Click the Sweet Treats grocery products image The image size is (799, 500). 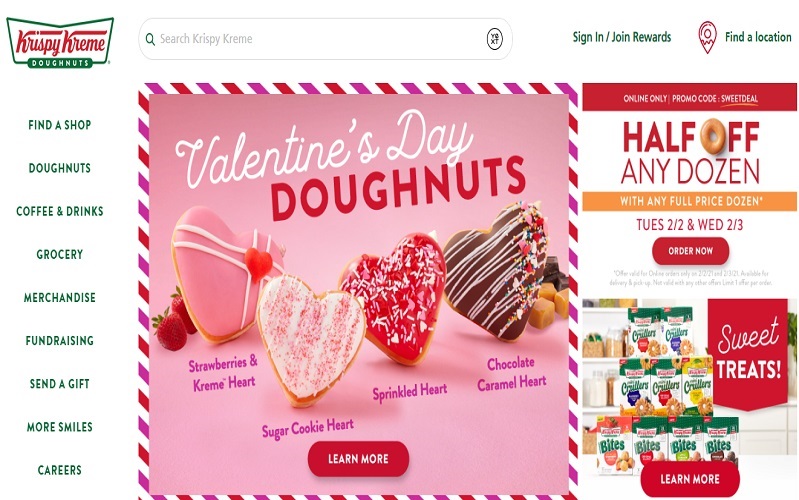point(689,387)
